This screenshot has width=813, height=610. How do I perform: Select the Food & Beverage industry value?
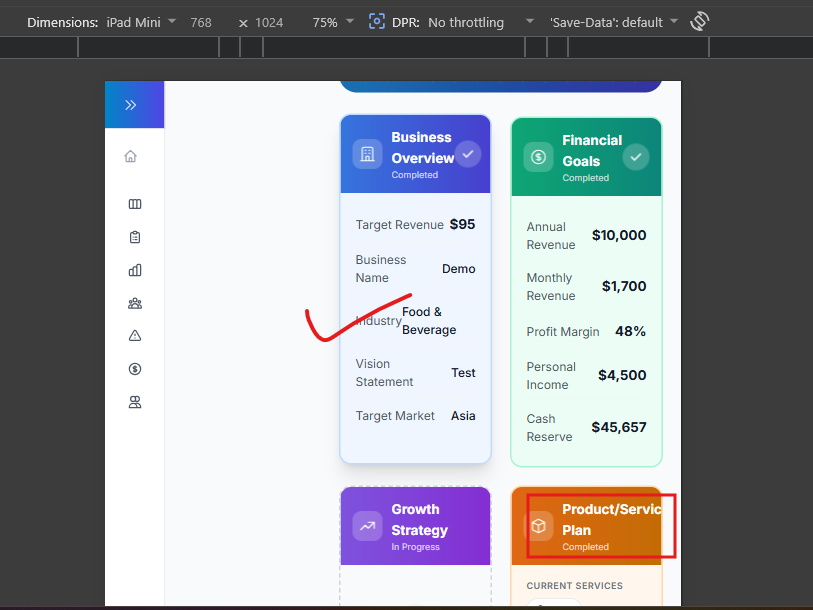click(x=429, y=321)
